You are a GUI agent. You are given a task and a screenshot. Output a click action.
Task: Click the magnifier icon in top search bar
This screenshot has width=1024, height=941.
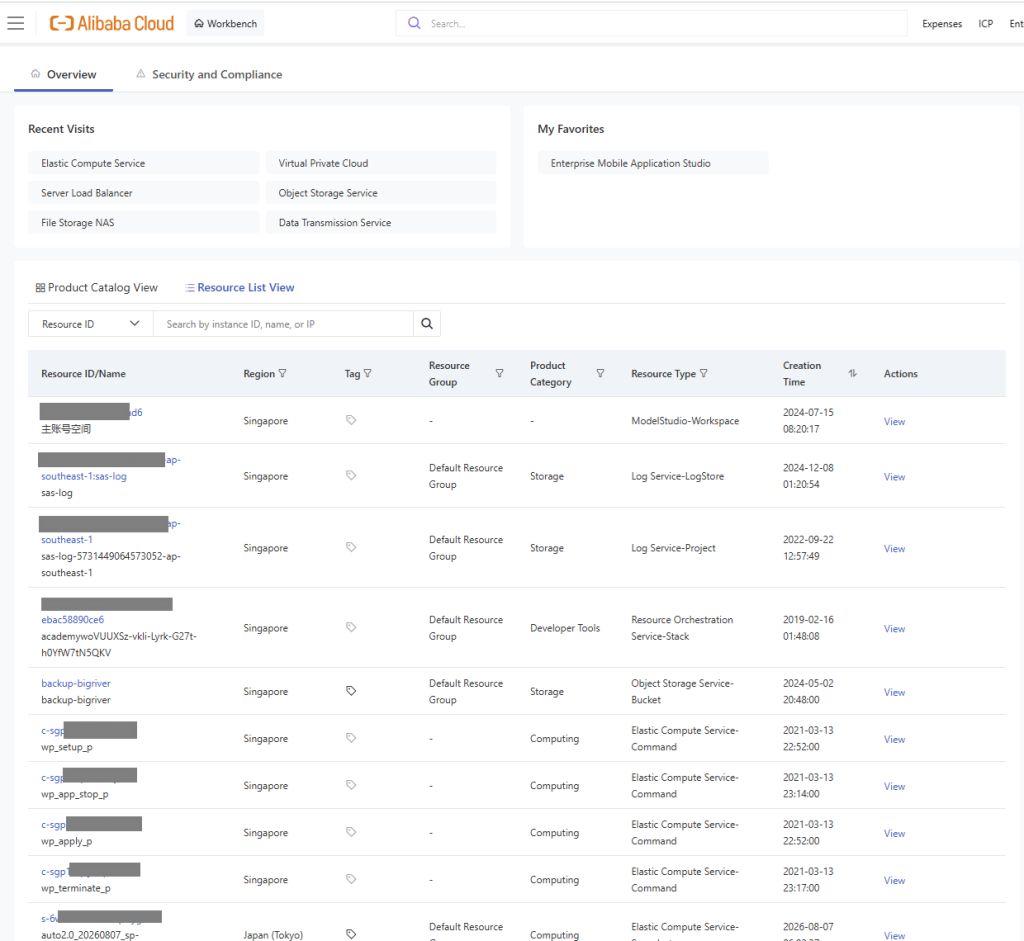[414, 24]
